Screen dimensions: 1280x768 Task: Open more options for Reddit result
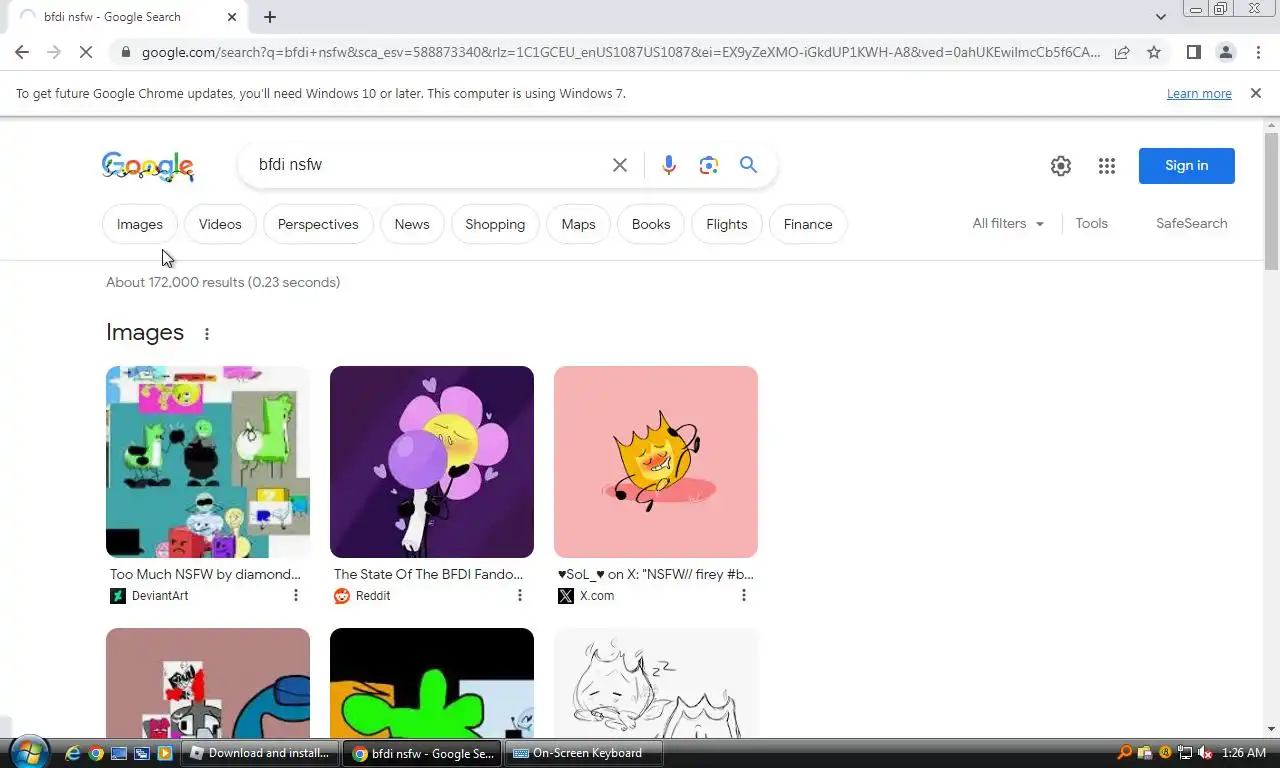coord(520,595)
